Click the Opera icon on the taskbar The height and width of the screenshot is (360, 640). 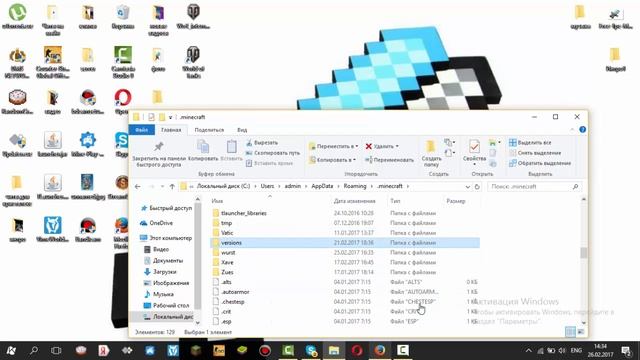(x=357, y=350)
